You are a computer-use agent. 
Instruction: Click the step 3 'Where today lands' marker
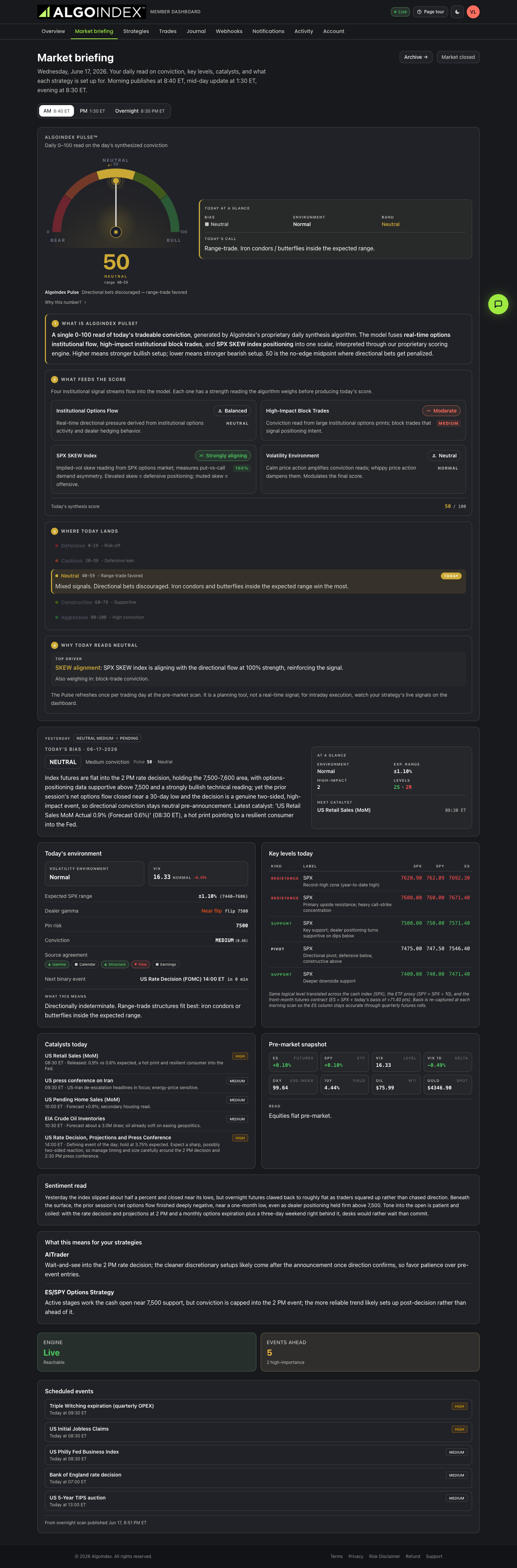click(x=54, y=531)
